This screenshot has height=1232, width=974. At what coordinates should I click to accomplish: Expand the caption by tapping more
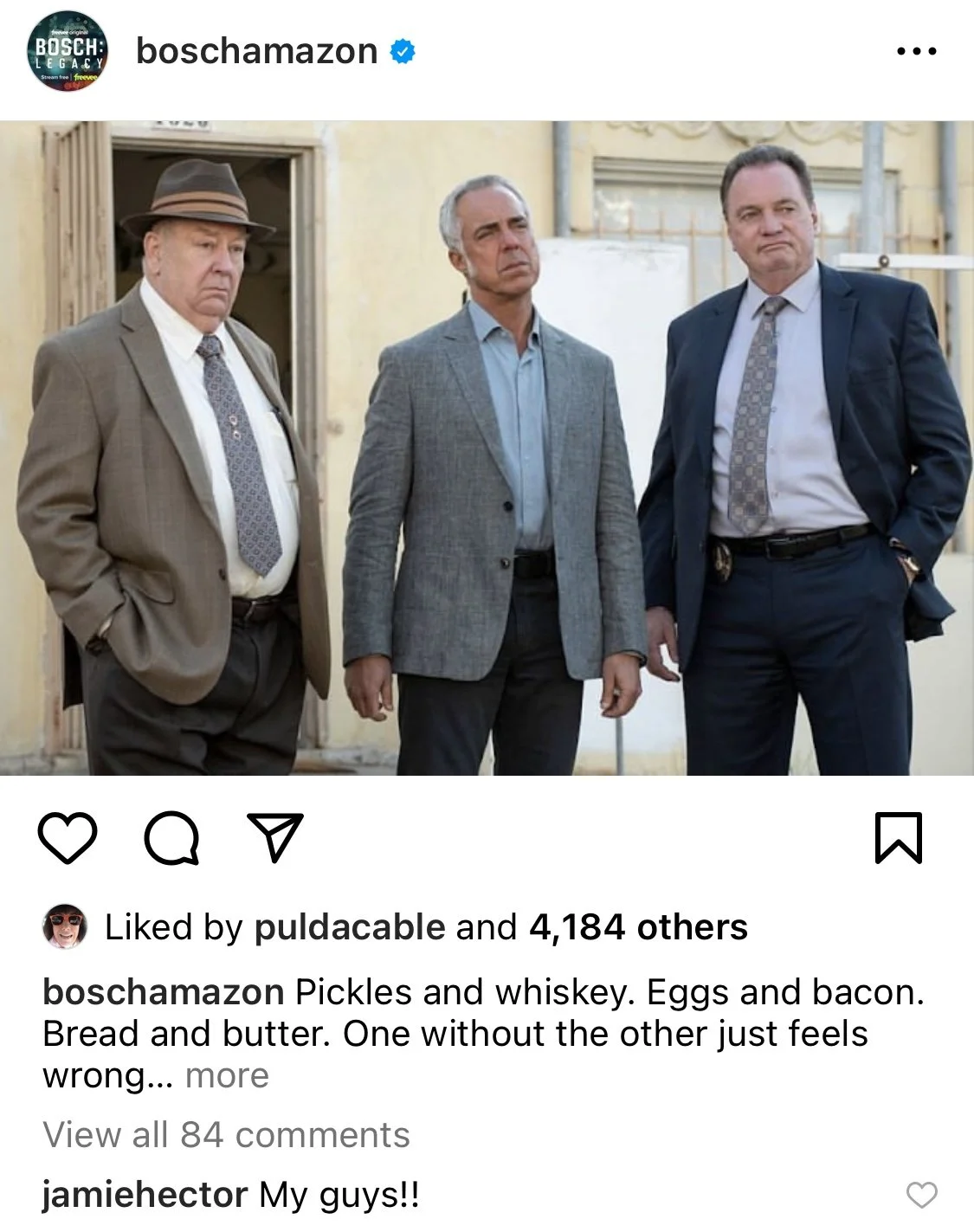click(227, 1075)
